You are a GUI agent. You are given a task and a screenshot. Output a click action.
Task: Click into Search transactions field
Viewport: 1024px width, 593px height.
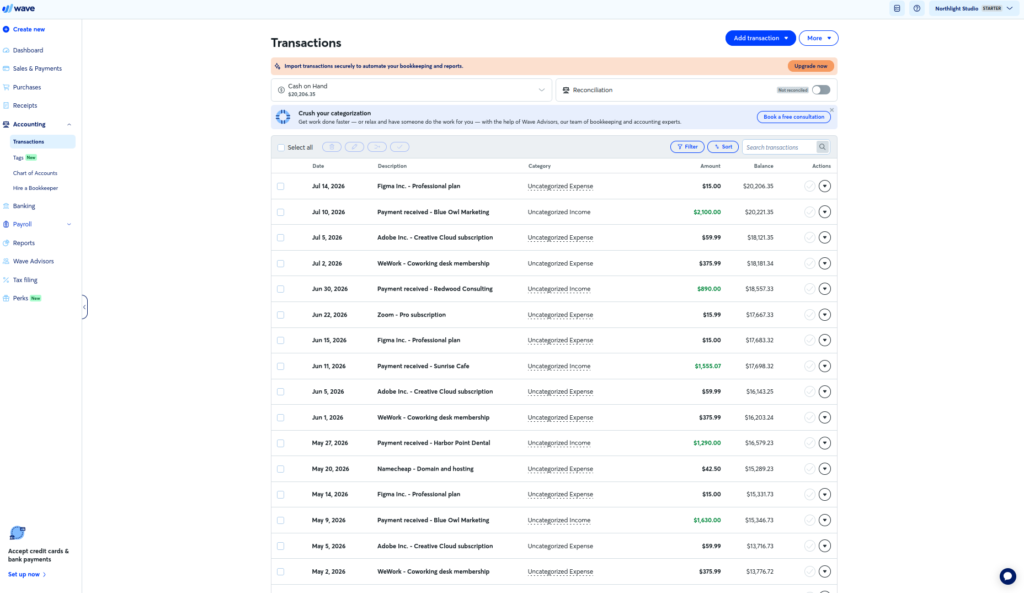point(780,148)
